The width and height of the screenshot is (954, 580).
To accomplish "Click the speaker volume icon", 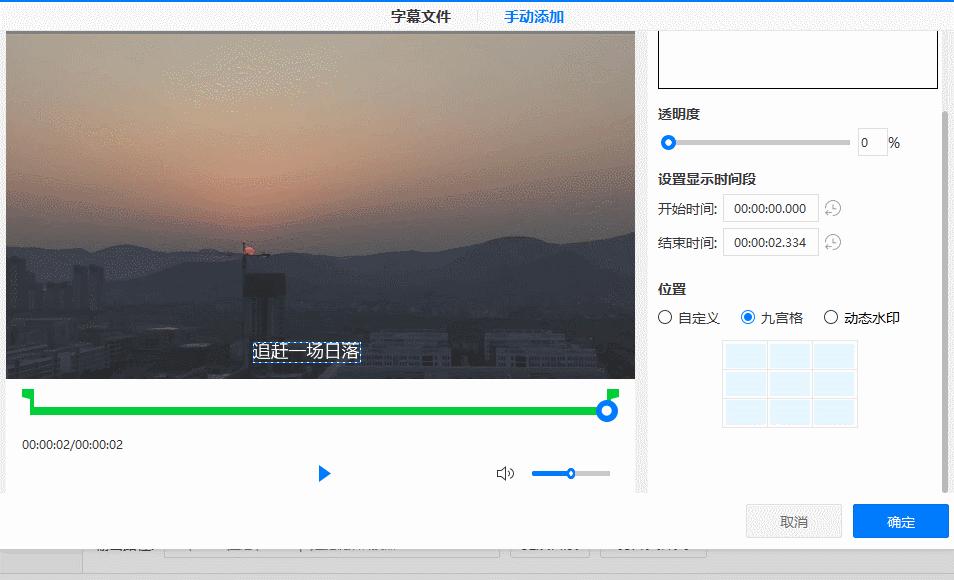I will [x=505, y=473].
